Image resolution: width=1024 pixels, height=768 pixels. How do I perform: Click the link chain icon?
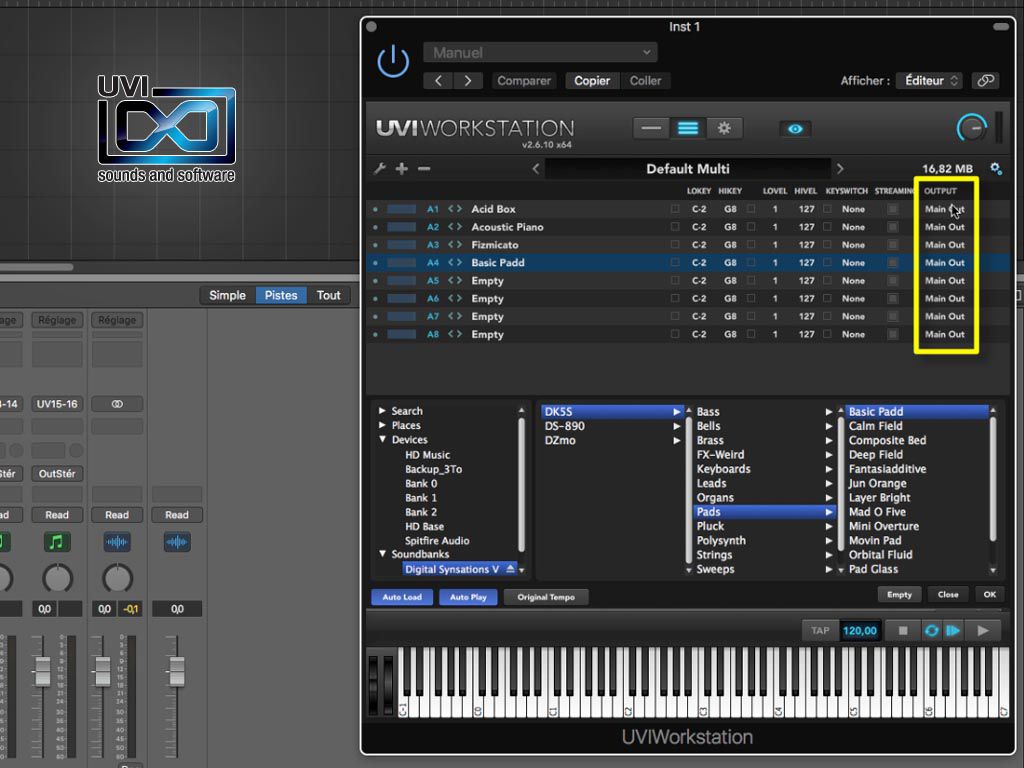pyautogui.click(x=985, y=80)
